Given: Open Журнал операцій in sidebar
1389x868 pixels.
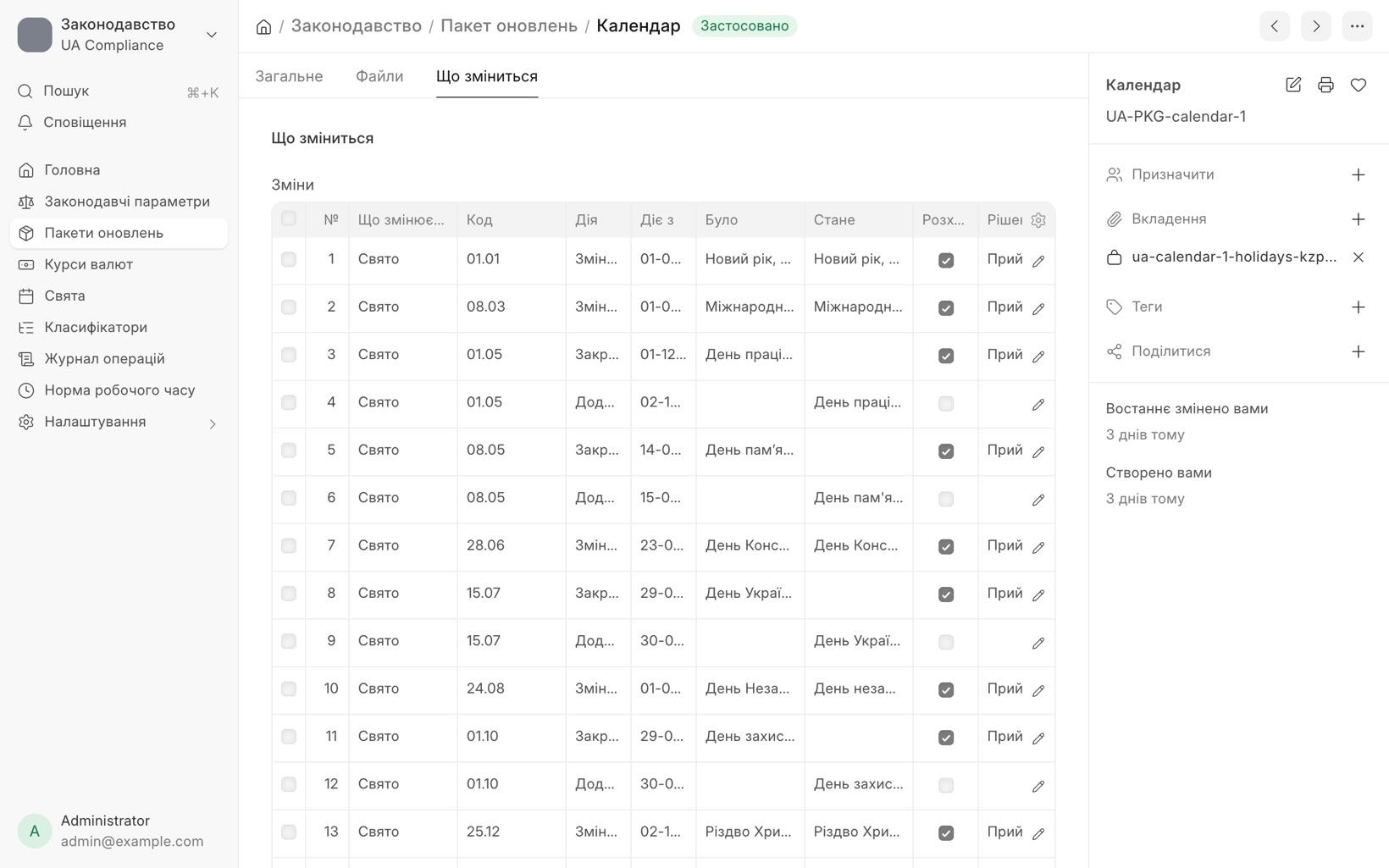Looking at the screenshot, I should 119,359.
